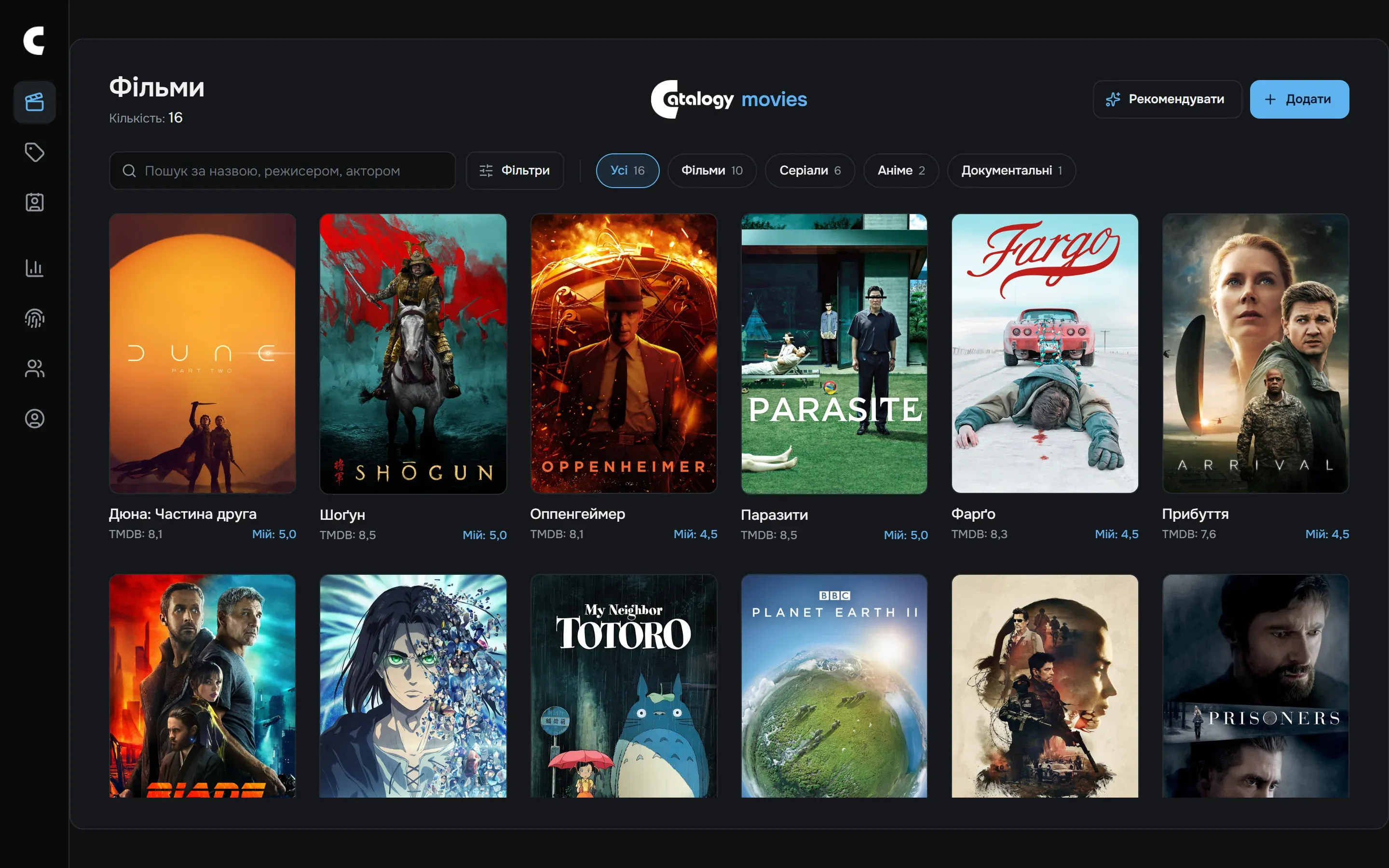
Task: Open the tags sidebar icon
Action: [34, 152]
